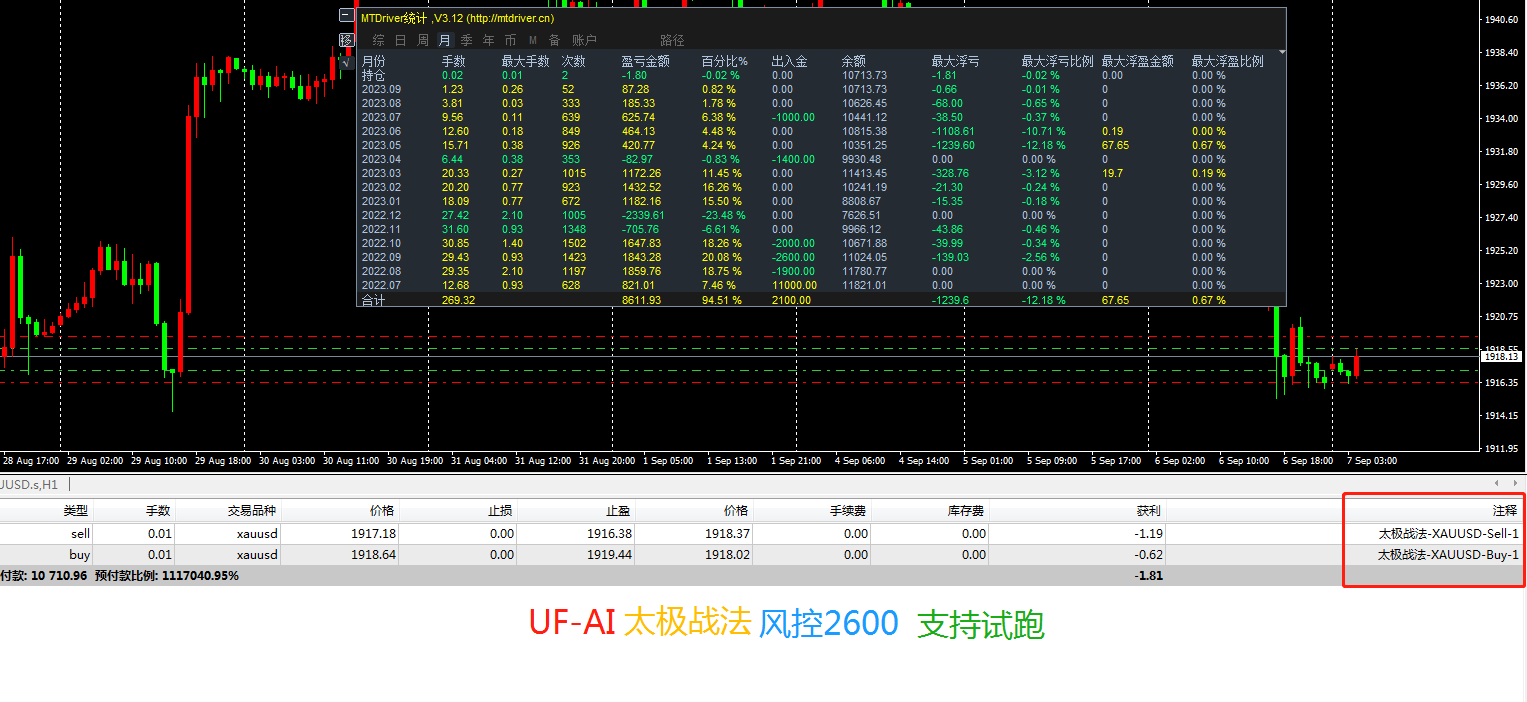Click the 移 move-panel button

tap(346, 40)
